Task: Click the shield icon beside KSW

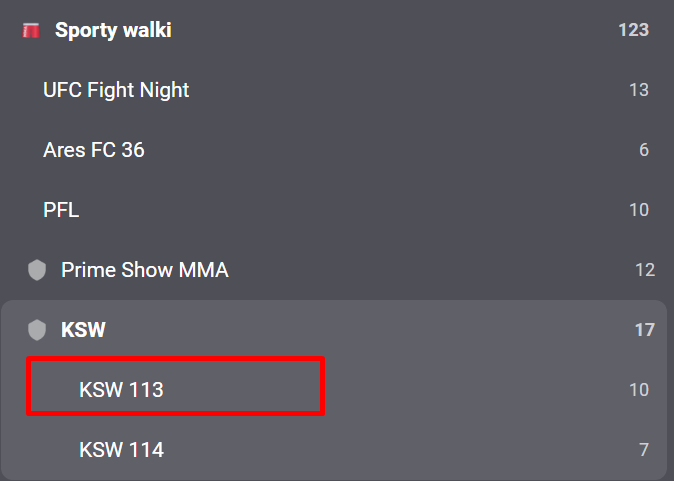Action: click(x=37, y=330)
